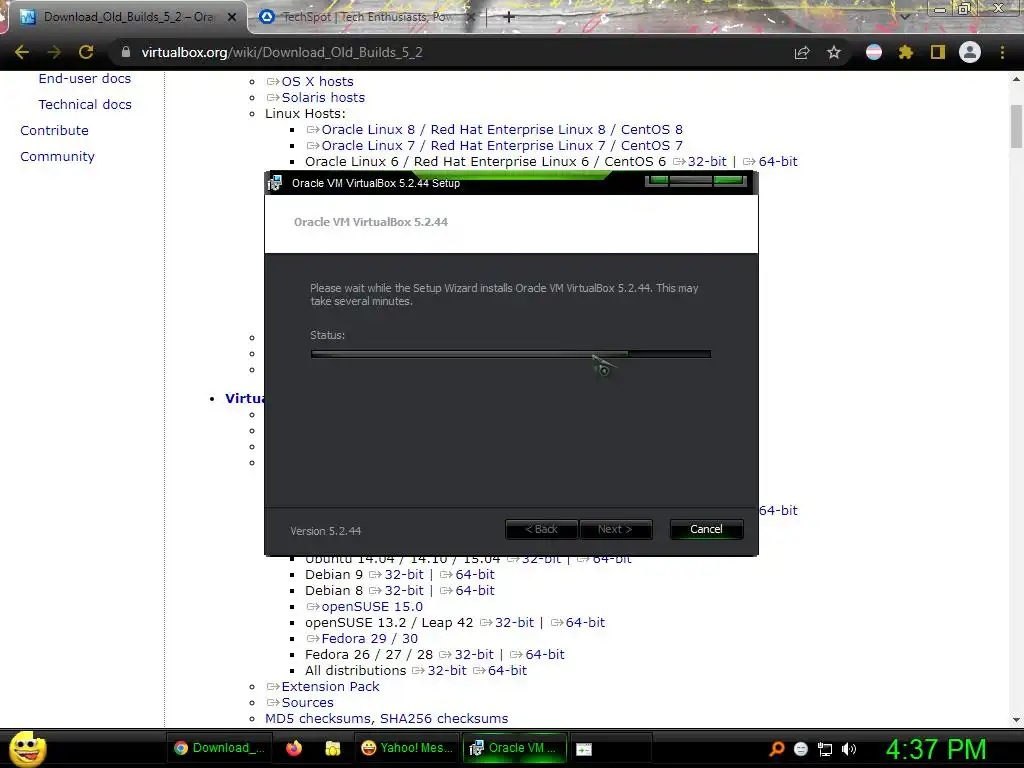Click the greyed Back button in Setup
This screenshot has width=1024, height=768.
coord(541,529)
